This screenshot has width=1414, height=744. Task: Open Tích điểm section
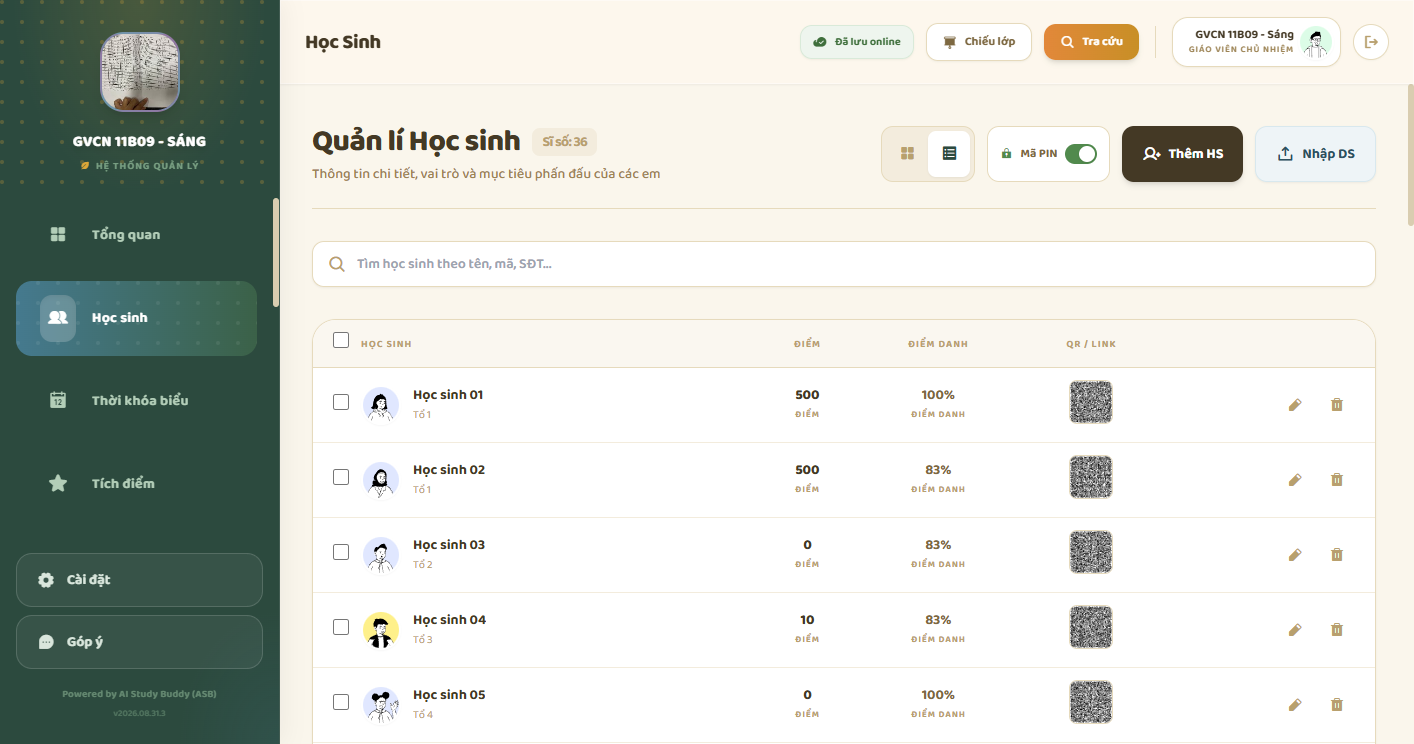136,484
